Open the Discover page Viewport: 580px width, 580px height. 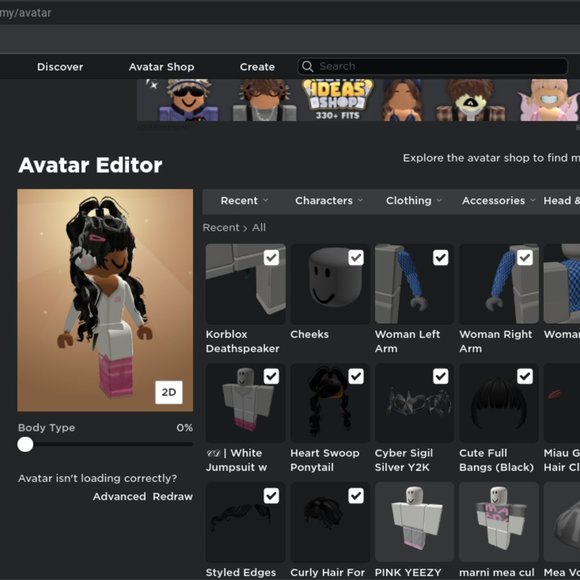click(x=60, y=67)
